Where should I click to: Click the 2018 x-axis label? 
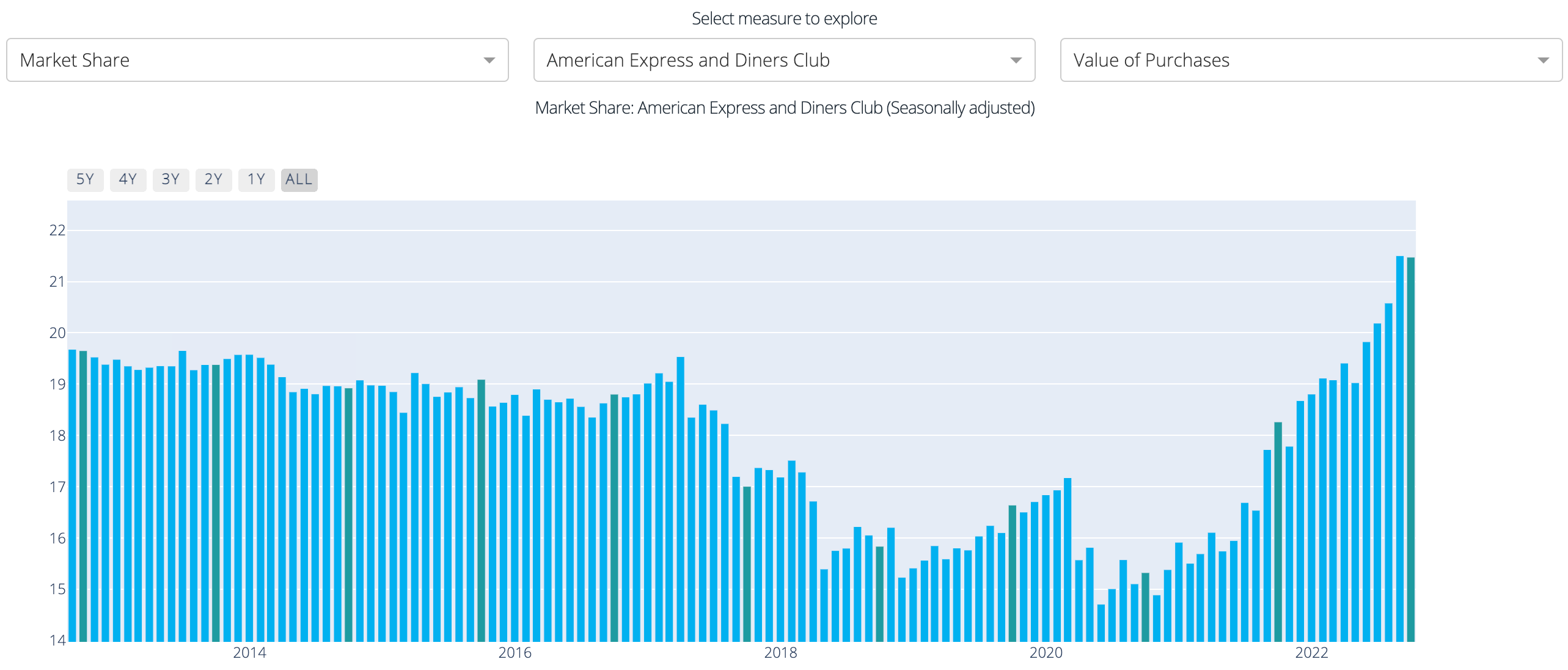[780, 653]
